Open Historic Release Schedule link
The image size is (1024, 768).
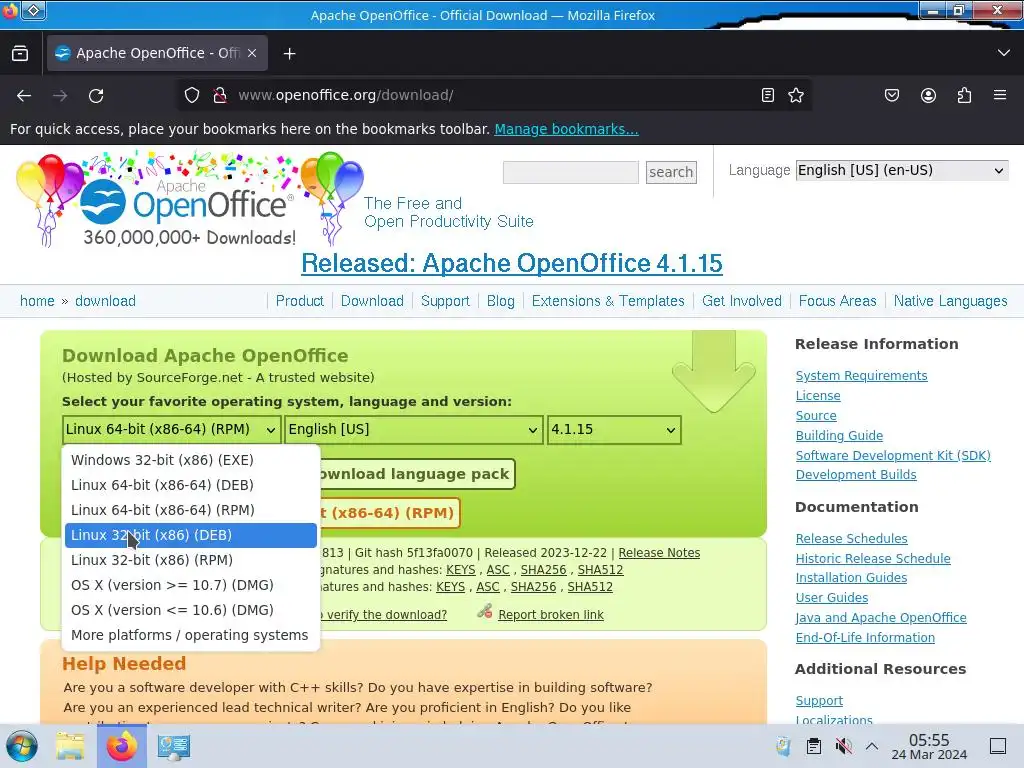pos(873,558)
